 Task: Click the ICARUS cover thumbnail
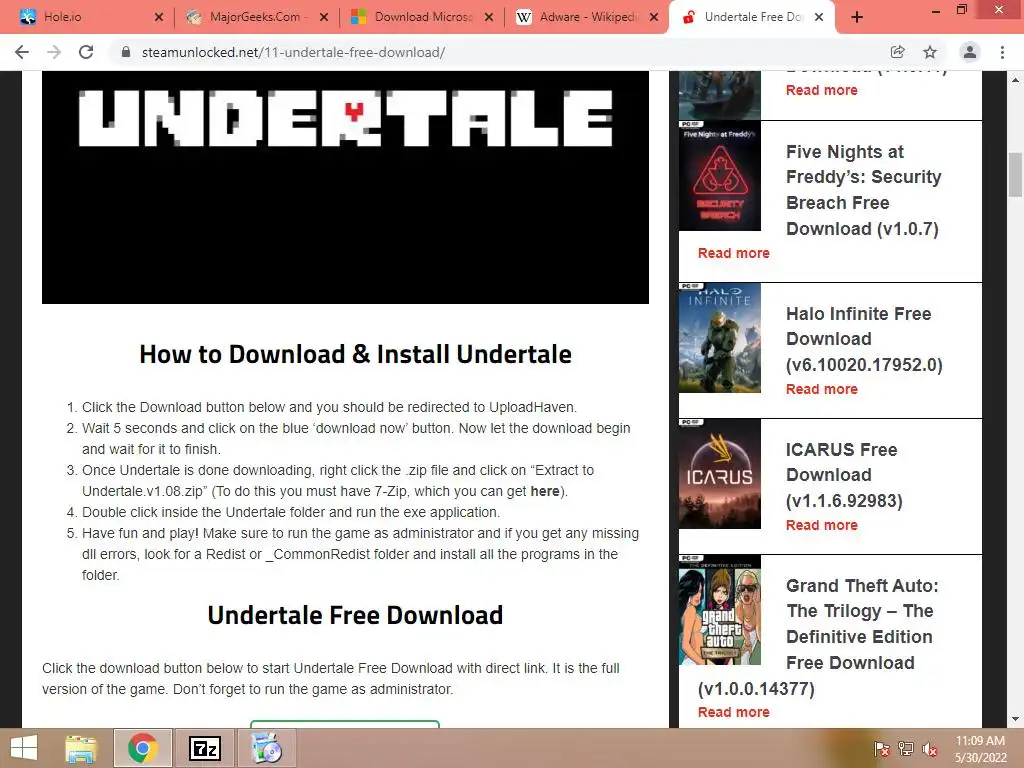coord(720,473)
